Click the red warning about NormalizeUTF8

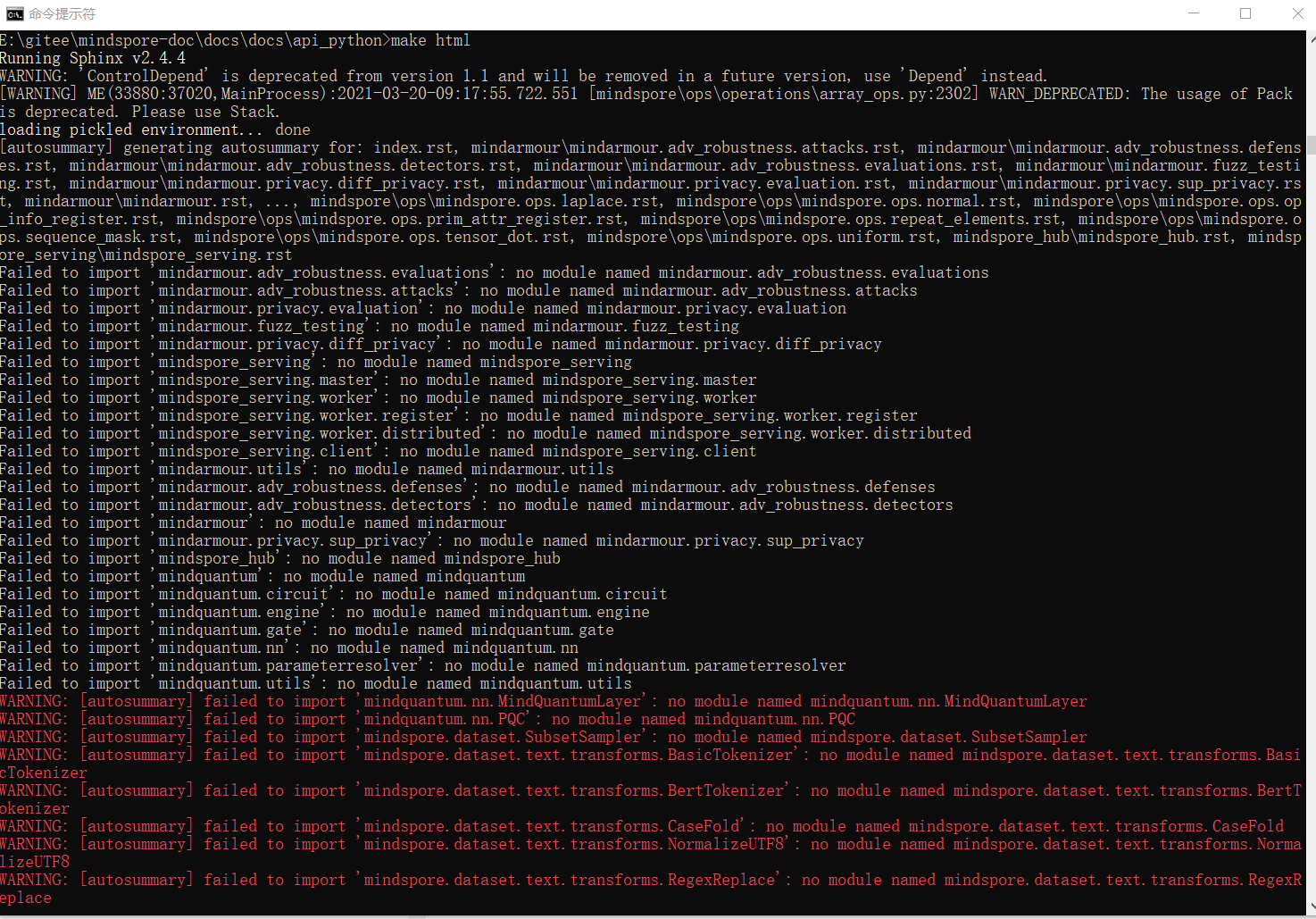pyautogui.click(x=651, y=853)
